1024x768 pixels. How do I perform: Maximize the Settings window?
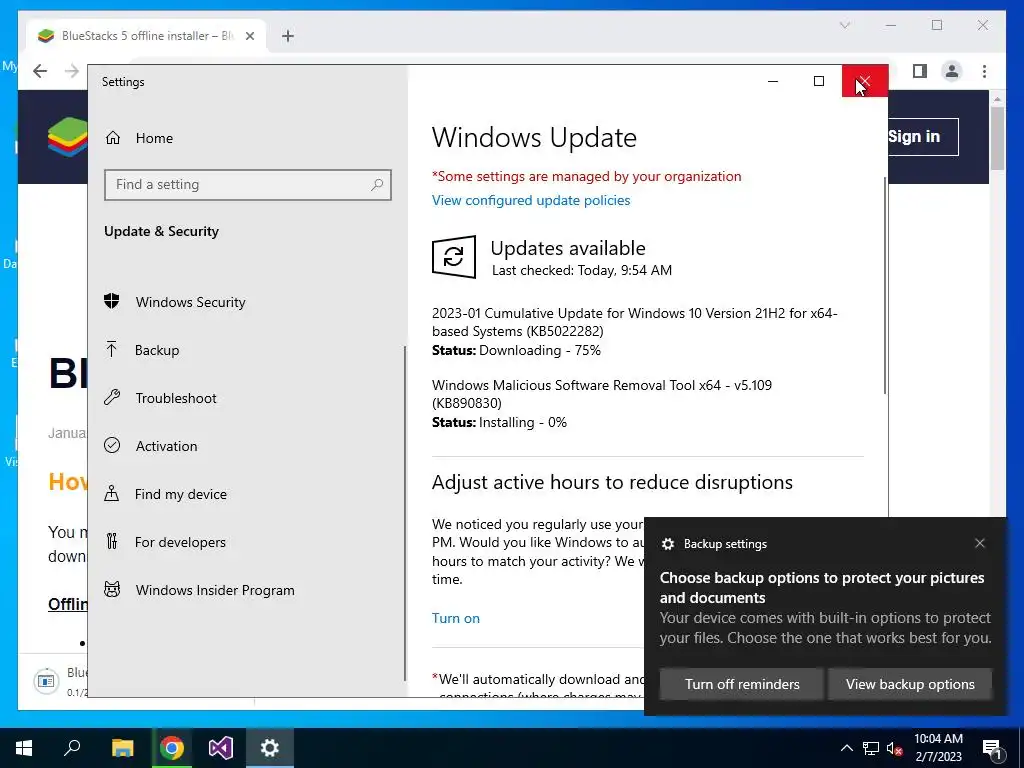pos(818,81)
